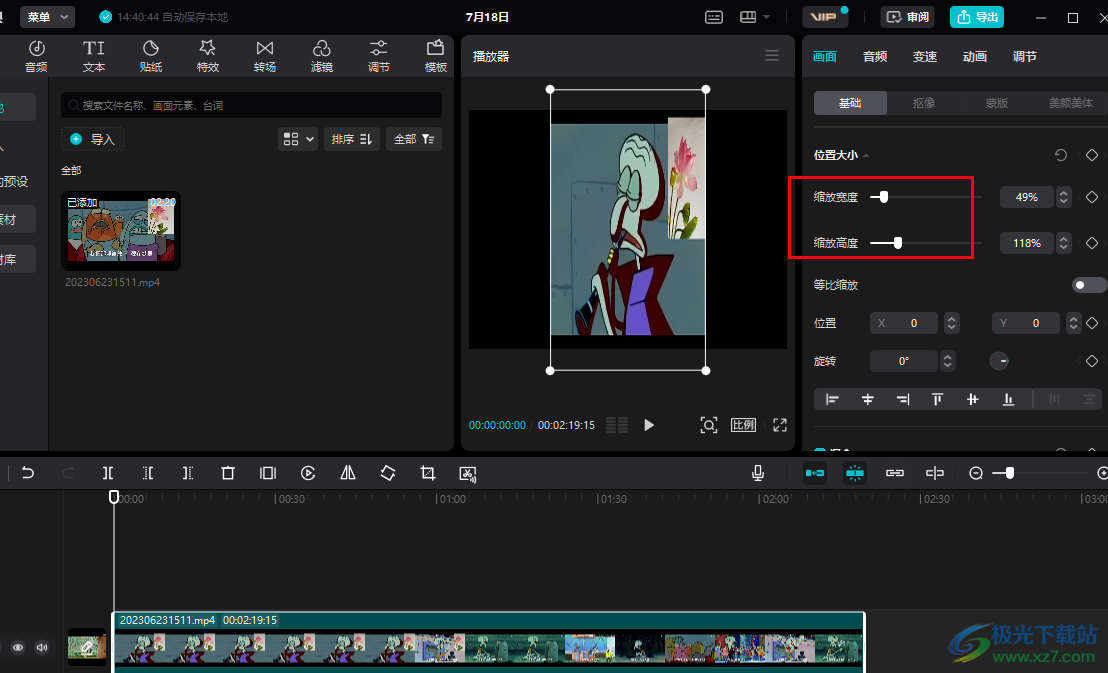Screen dimensions: 1108x673
Task: Toggle the preview axis button in timeline
Action: click(934, 473)
